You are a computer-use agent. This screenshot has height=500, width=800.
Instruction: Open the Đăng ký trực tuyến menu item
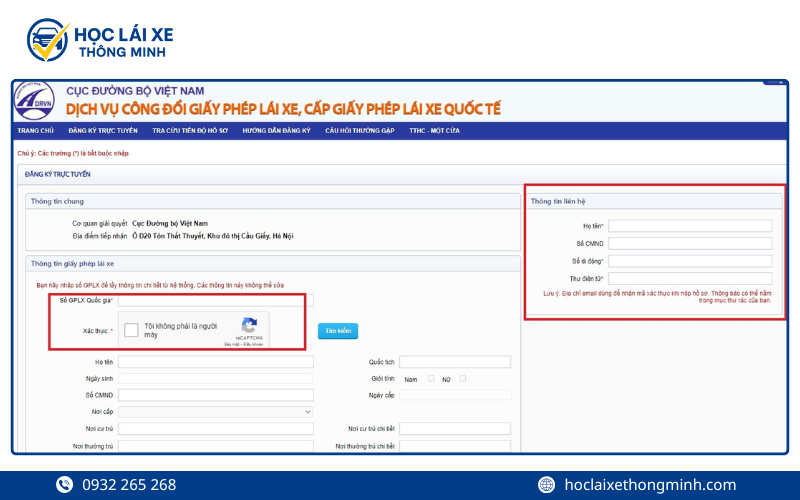point(103,131)
